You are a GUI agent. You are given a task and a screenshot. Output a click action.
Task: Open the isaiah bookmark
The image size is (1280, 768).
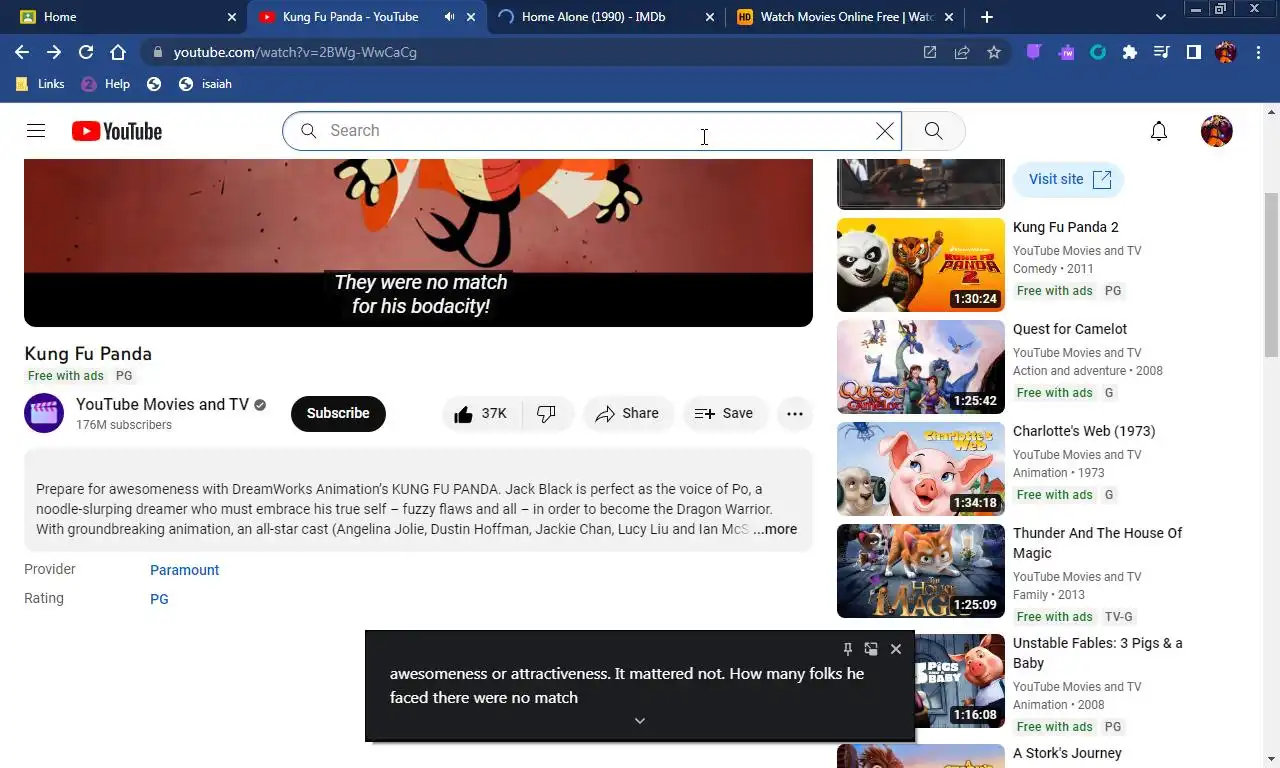tap(205, 84)
